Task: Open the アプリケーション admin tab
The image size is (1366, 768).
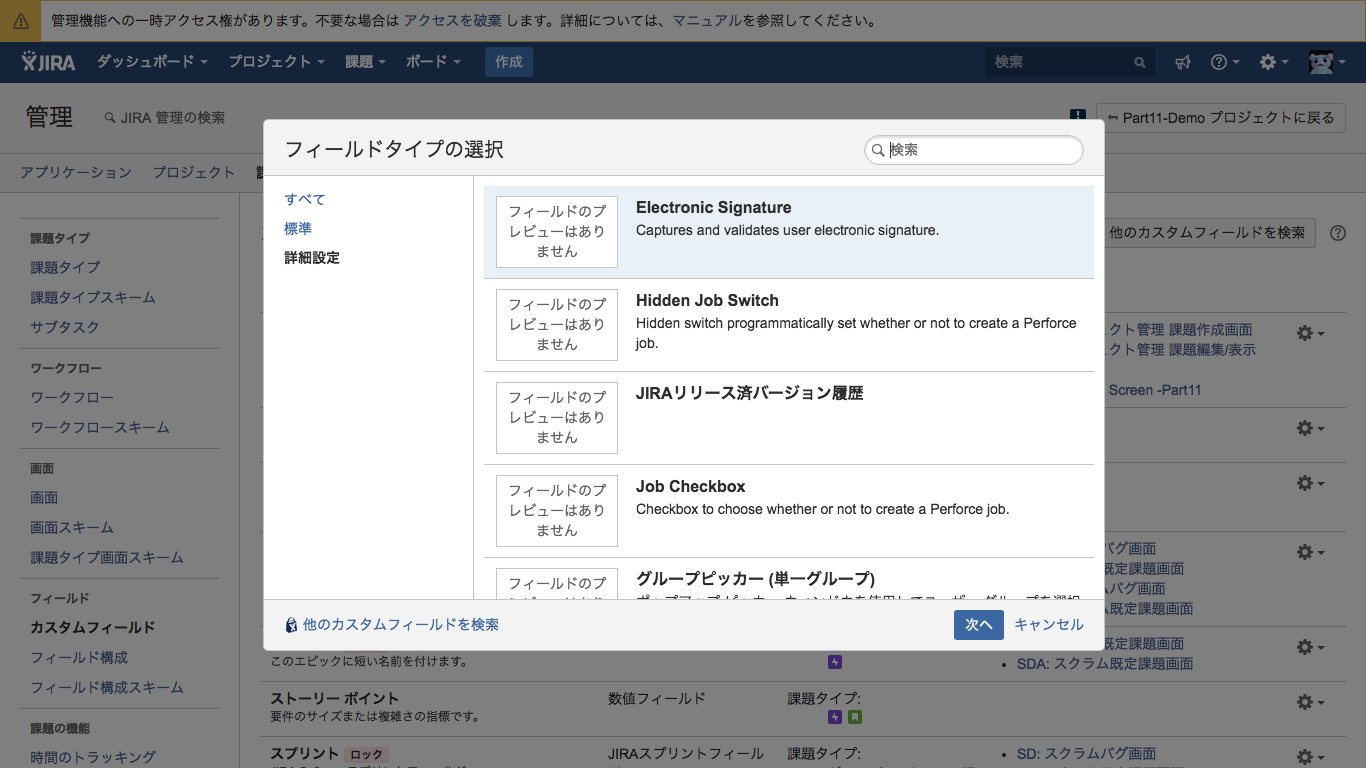Action: 76,172
